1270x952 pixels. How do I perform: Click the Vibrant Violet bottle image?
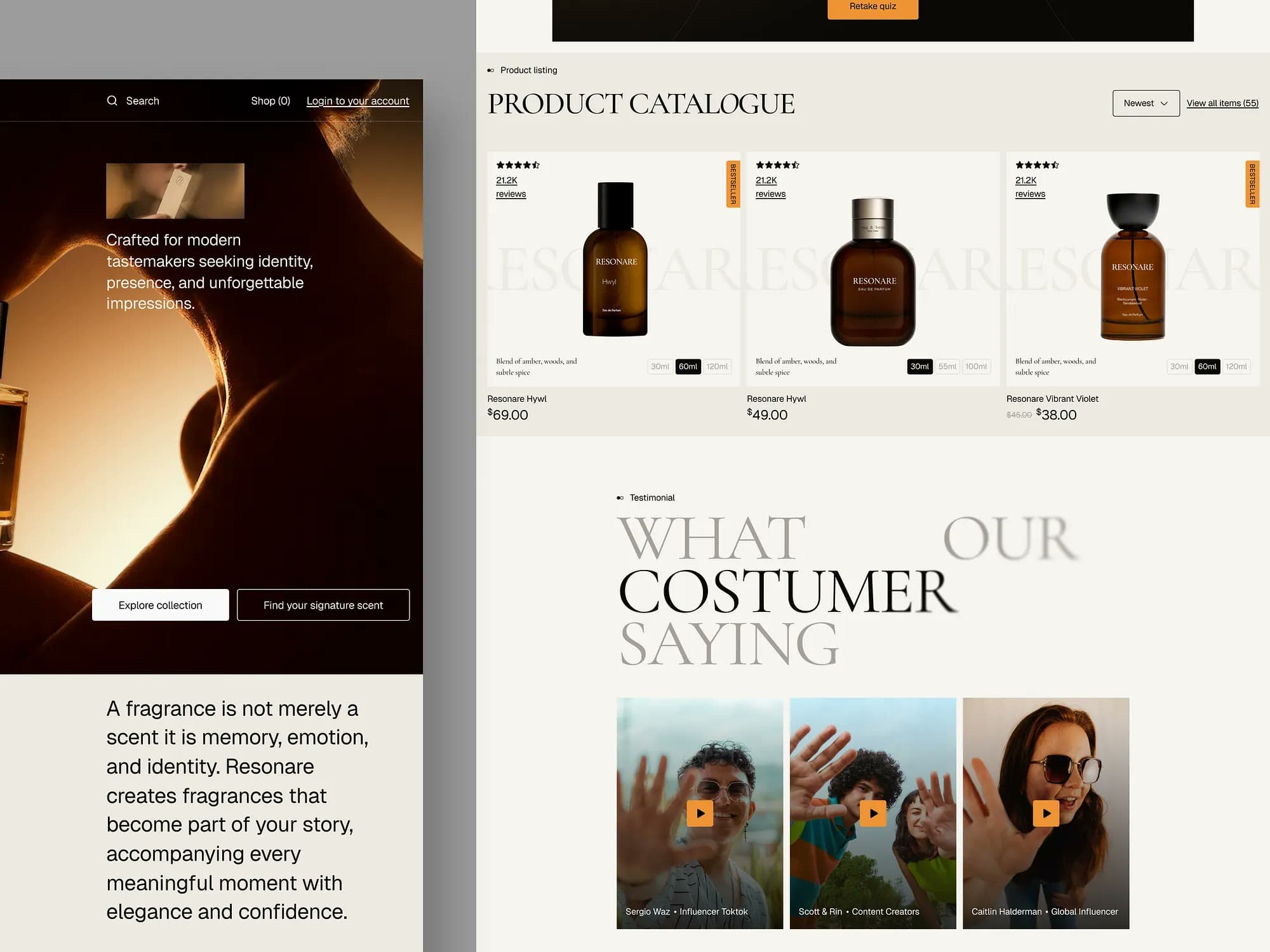pos(1132,267)
